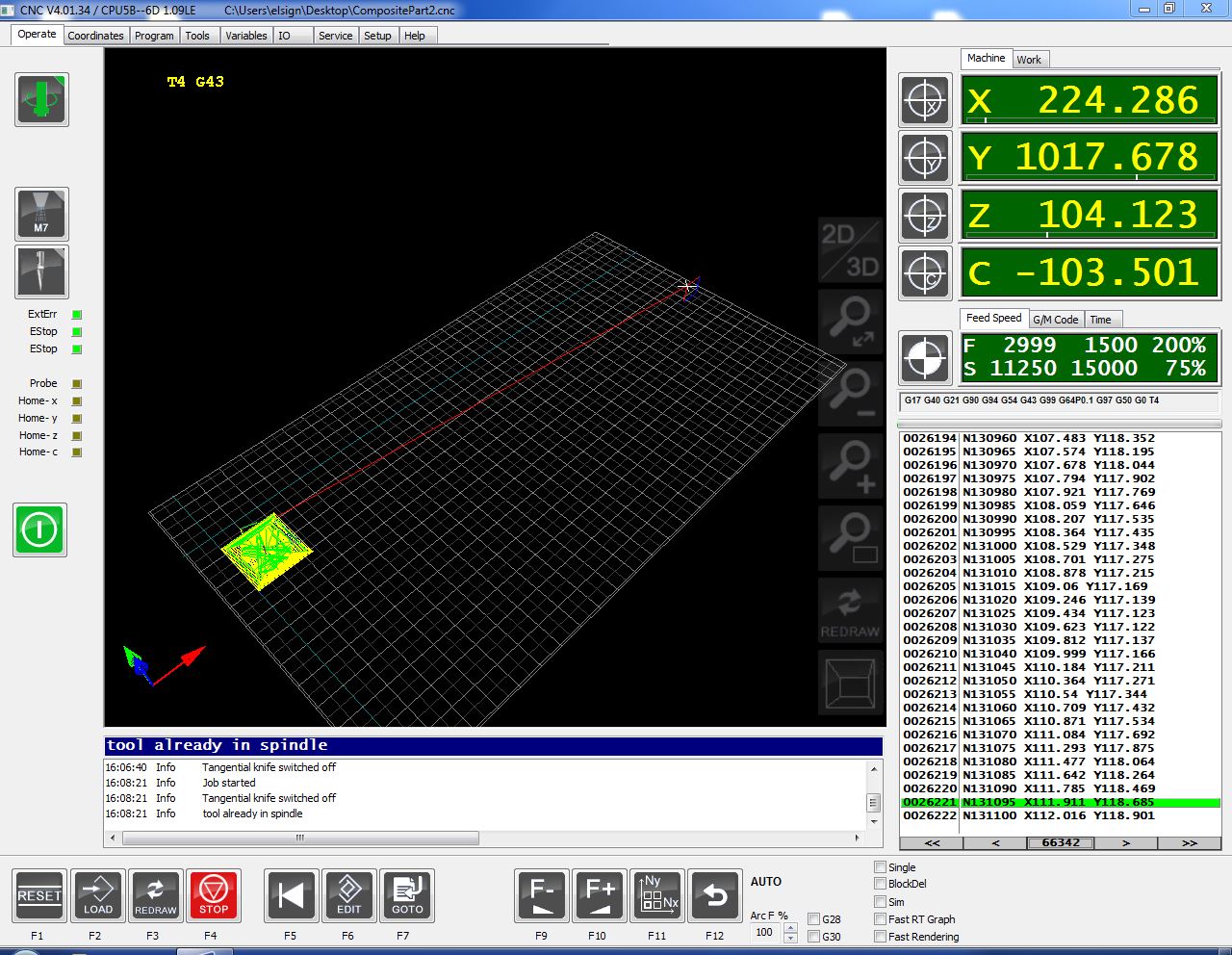Toggle the Fast Rendering checkbox
The width and height of the screenshot is (1232, 955).
880,936
